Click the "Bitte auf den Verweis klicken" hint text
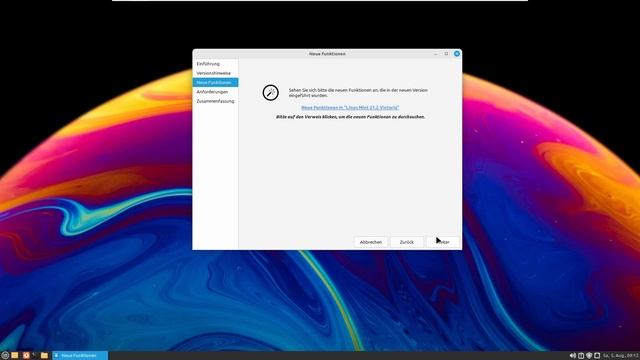This screenshot has height=360, width=640. (x=350, y=117)
